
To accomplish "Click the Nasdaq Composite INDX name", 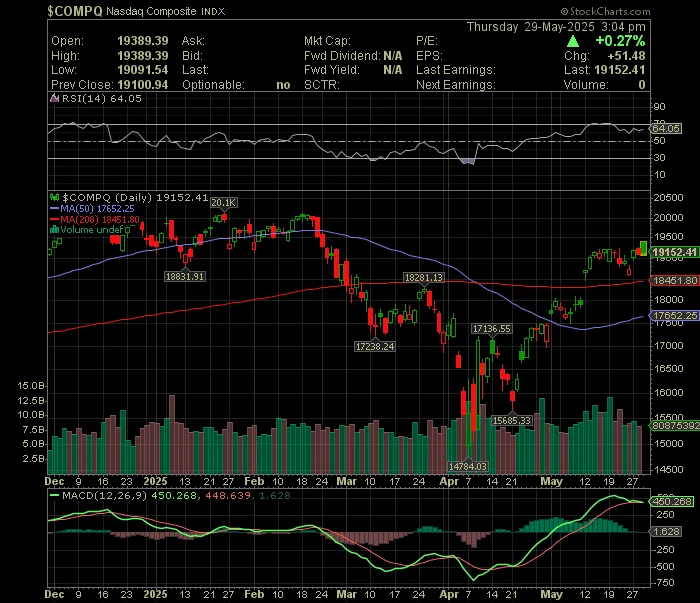I will (x=166, y=12).
